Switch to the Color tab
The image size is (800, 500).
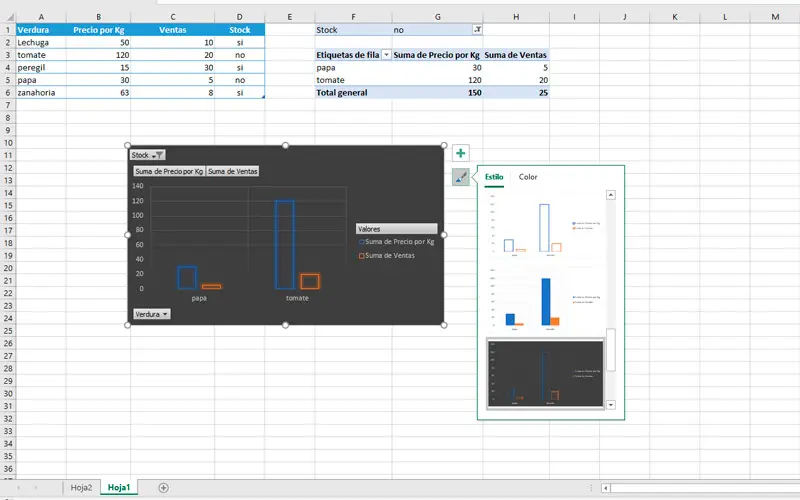528,177
